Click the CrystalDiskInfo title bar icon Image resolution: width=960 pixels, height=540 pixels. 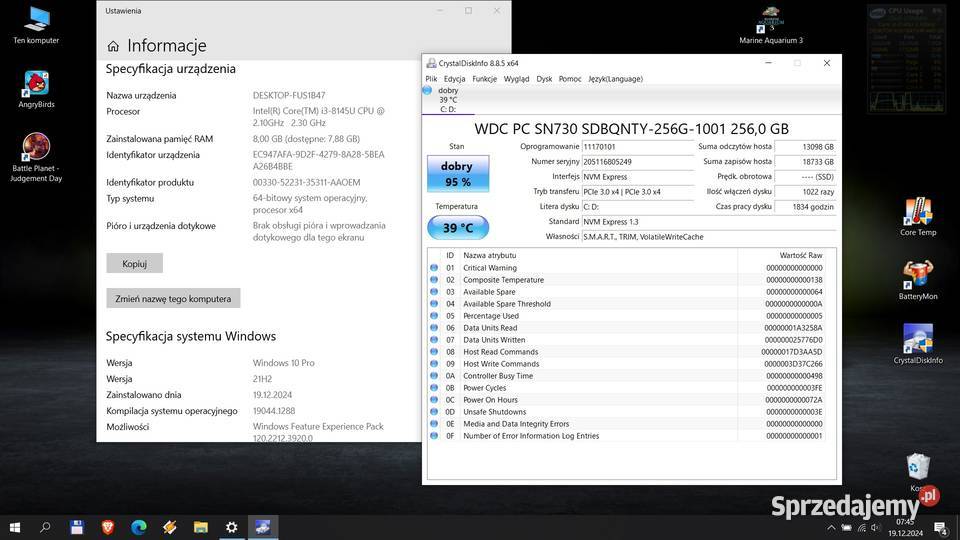point(431,63)
